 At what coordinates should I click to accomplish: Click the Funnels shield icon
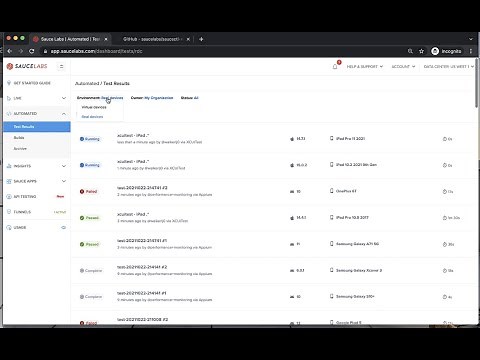[x=9, y=212]
